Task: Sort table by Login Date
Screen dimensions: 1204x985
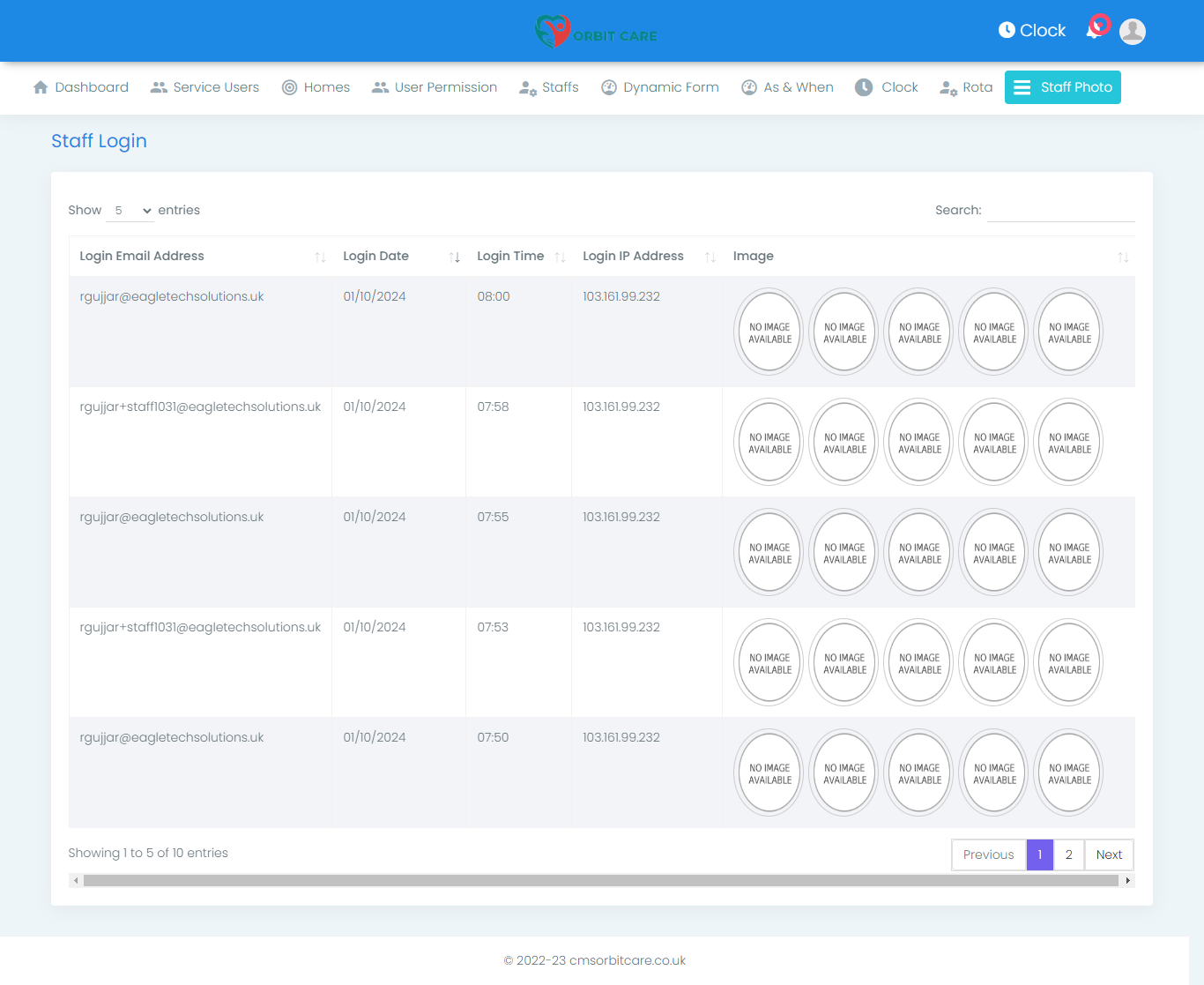Action: point(376,256)
